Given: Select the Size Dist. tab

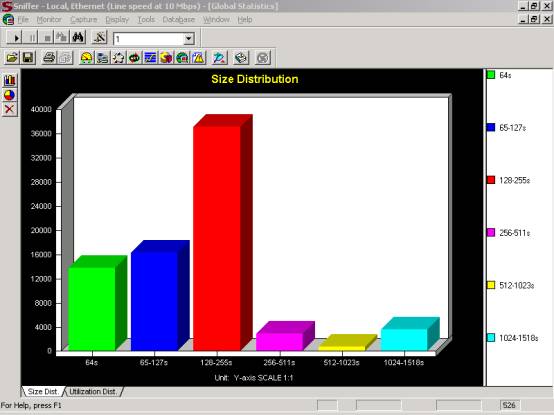Looking at the screenshot, I should click(x=43, y=391).
